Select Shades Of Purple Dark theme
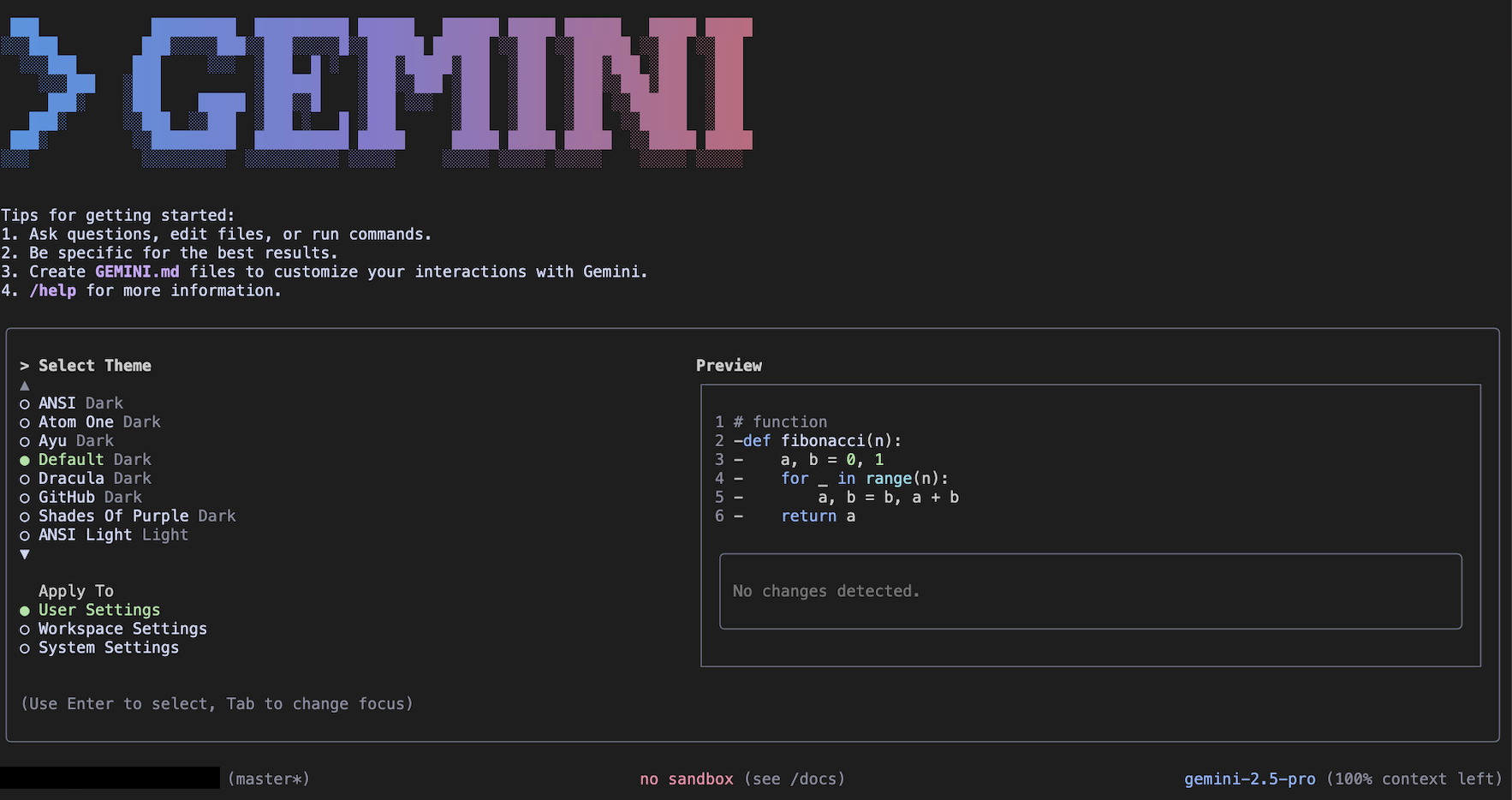1512x800 pixels. tap(128, 516)
